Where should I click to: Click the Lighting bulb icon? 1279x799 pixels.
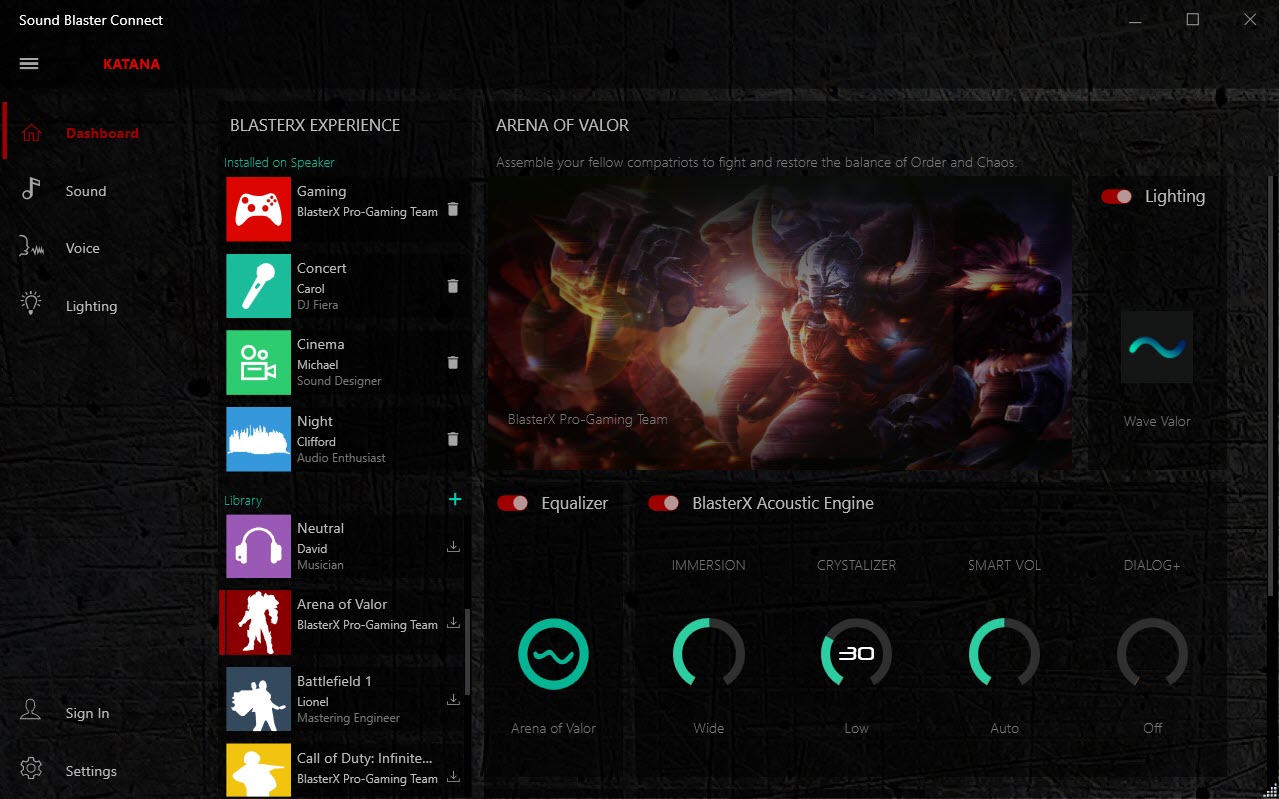(x=31, y=304)
